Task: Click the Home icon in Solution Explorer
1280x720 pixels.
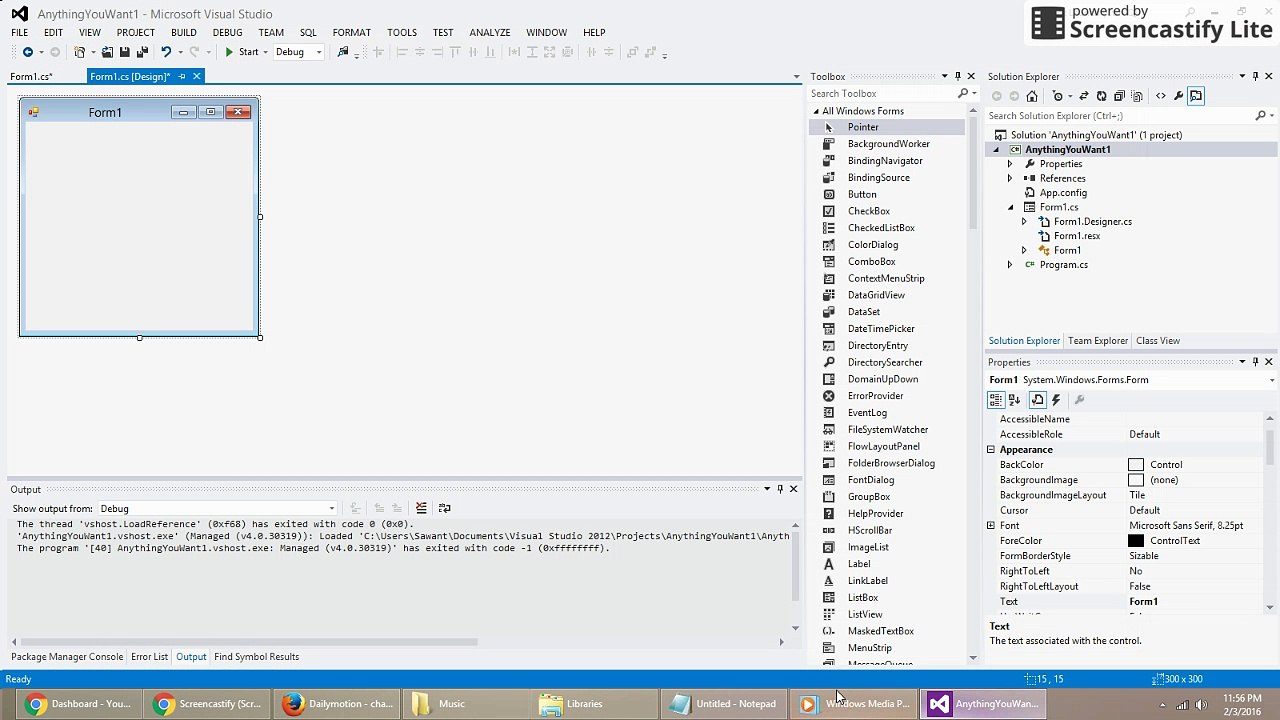Action: [x=1032, y=96]
